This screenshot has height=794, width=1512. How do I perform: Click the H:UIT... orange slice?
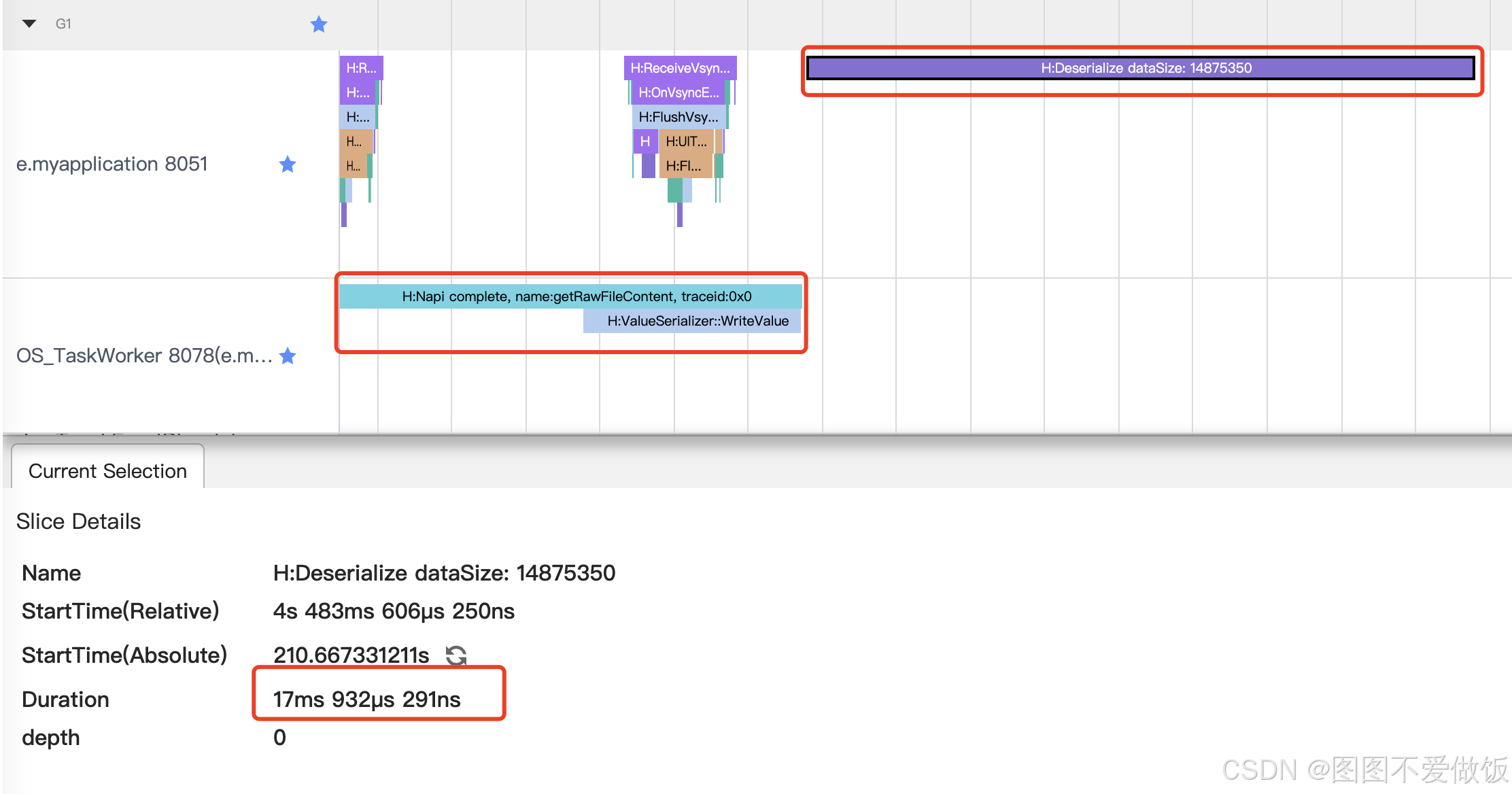(x=686, y=141)
